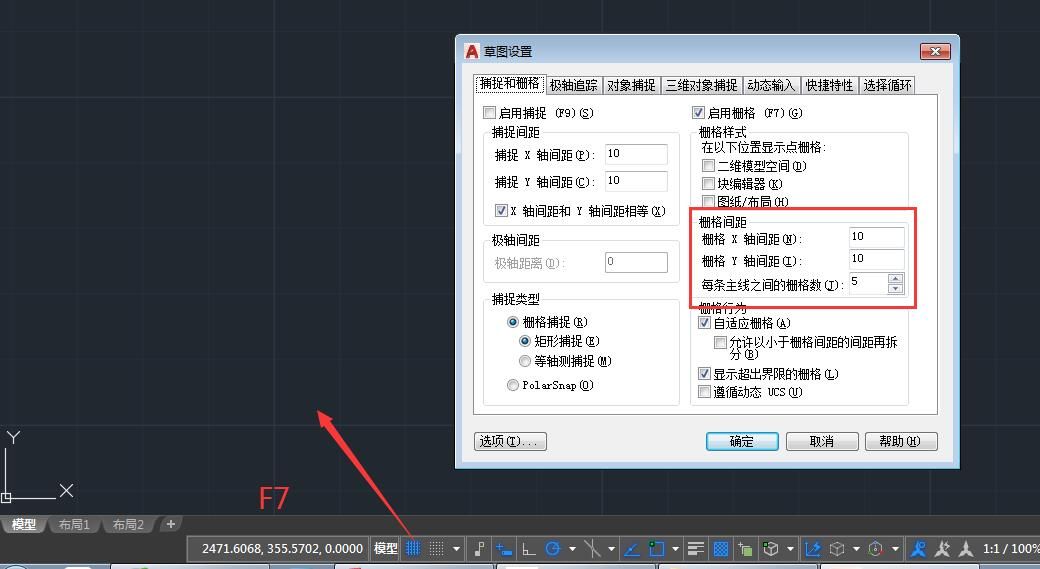Open selection filtering dropdown arrow
1040x569 pixels.
856,549
